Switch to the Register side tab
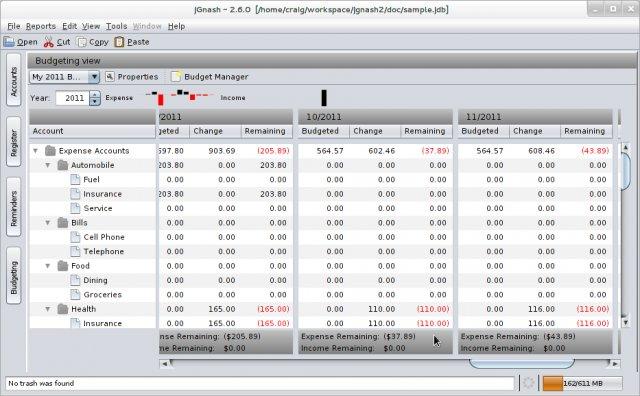The width and height of the screenshot is (640, 396). tap(14, 142)
